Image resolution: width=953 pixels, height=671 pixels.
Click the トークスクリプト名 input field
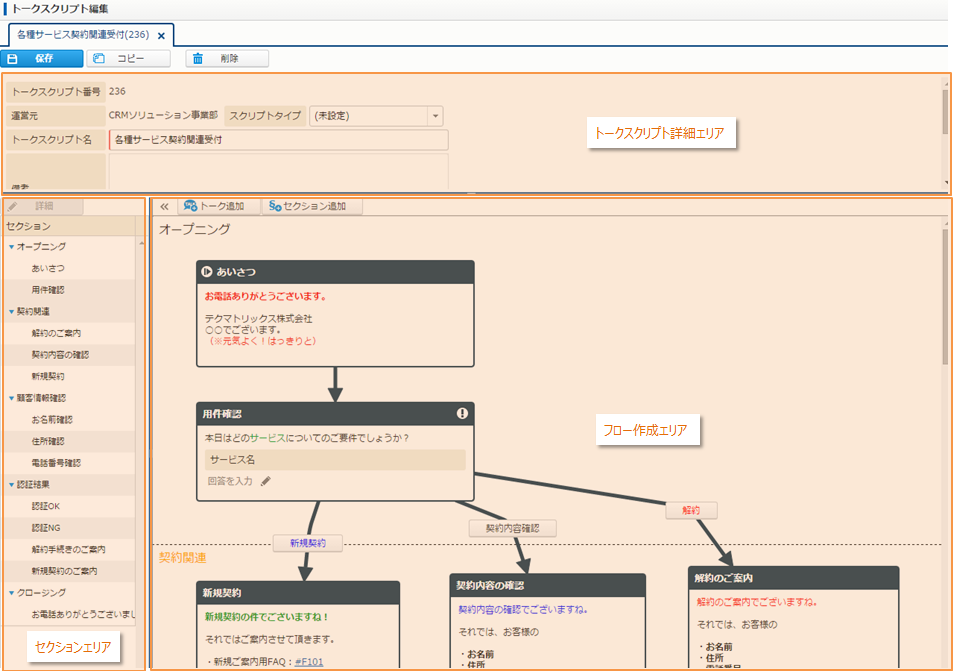pos(278,140)
